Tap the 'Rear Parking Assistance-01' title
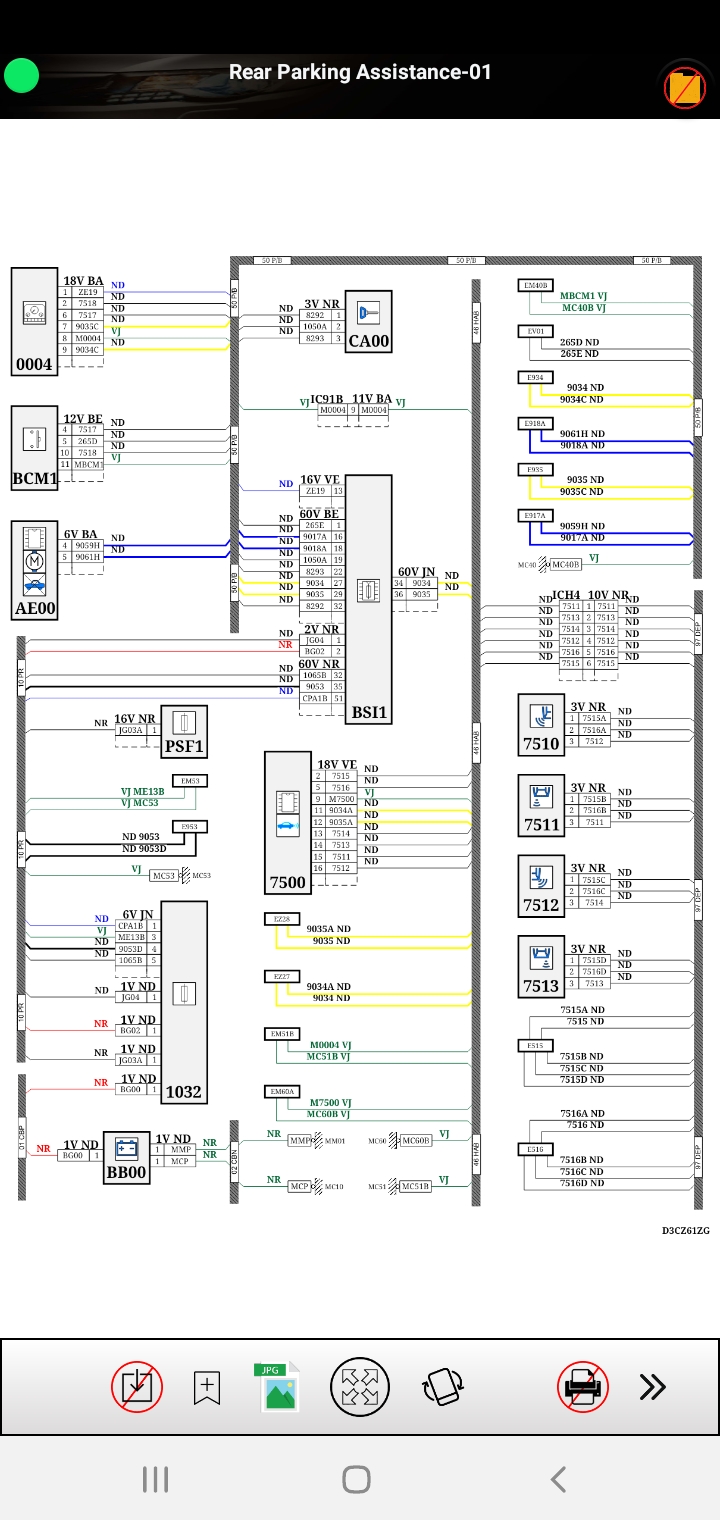 [x=360, y=72]
